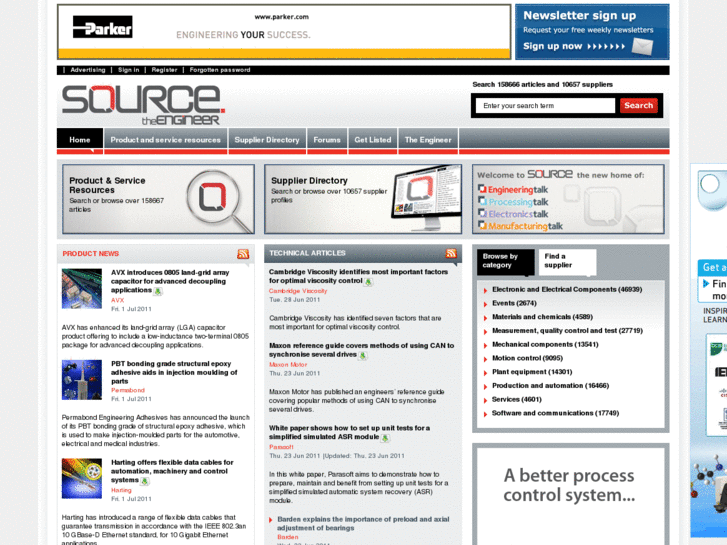727x545 pixels.
Task: Expand Production and automation category arrow
Action: (485, 386)
